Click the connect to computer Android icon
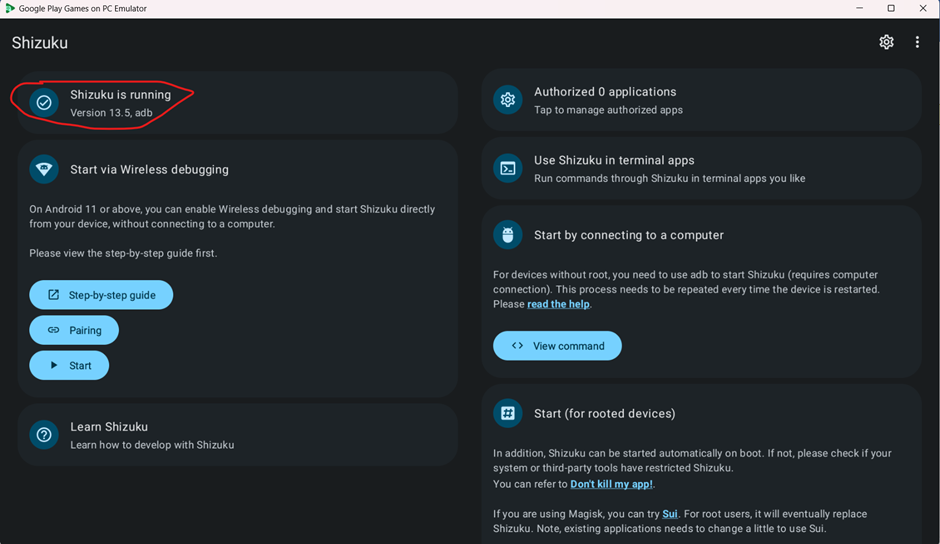This screenshot has height=544, width=940. click(508, 235)
